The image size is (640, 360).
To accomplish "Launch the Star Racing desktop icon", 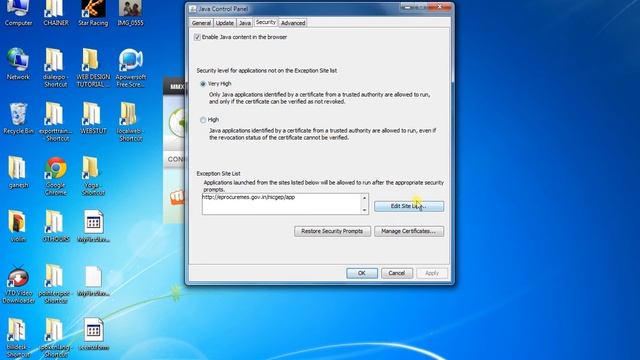I will pos(93,13).
